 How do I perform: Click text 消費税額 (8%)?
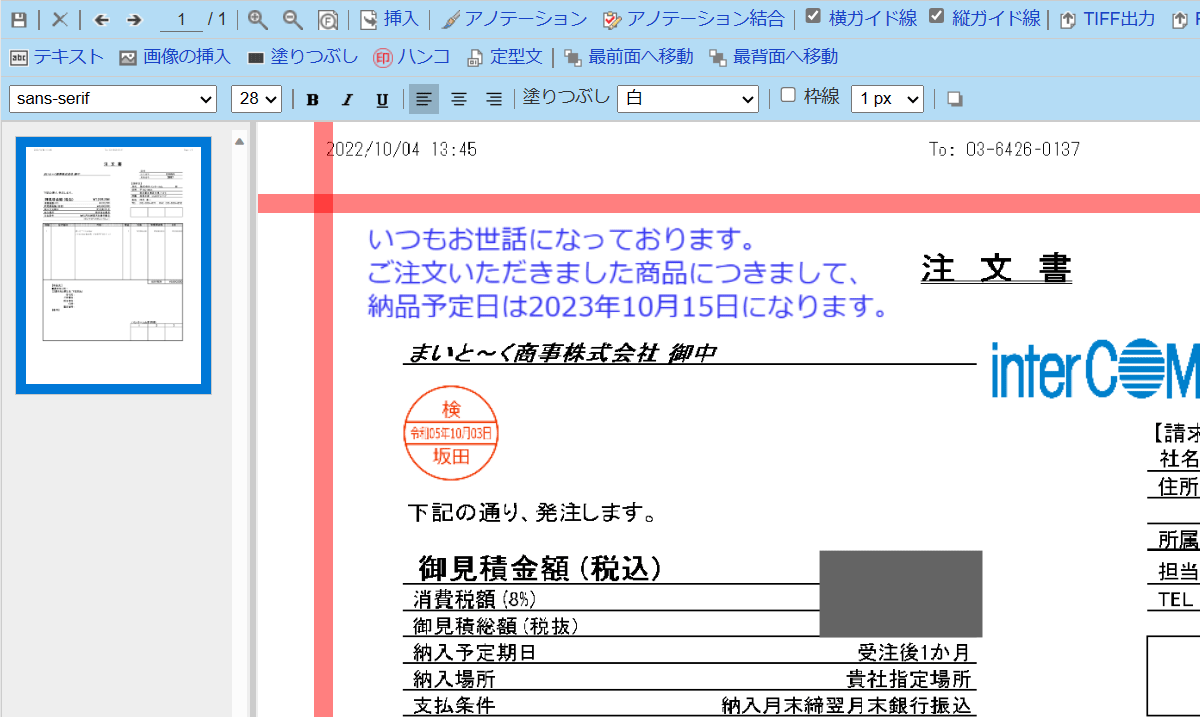(x=475, y=599)
